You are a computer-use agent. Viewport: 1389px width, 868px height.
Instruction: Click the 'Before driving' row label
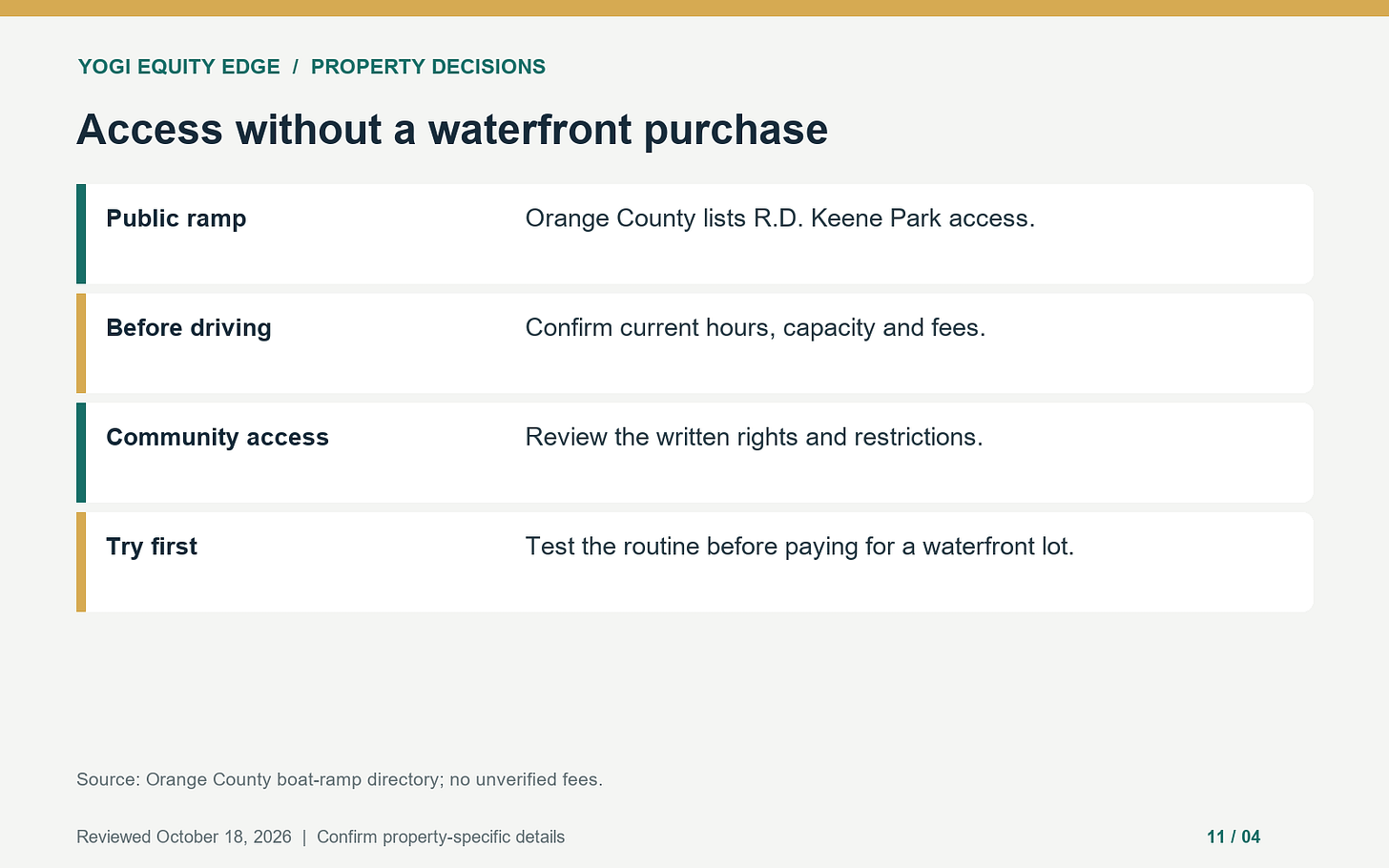tap(189, 327)
